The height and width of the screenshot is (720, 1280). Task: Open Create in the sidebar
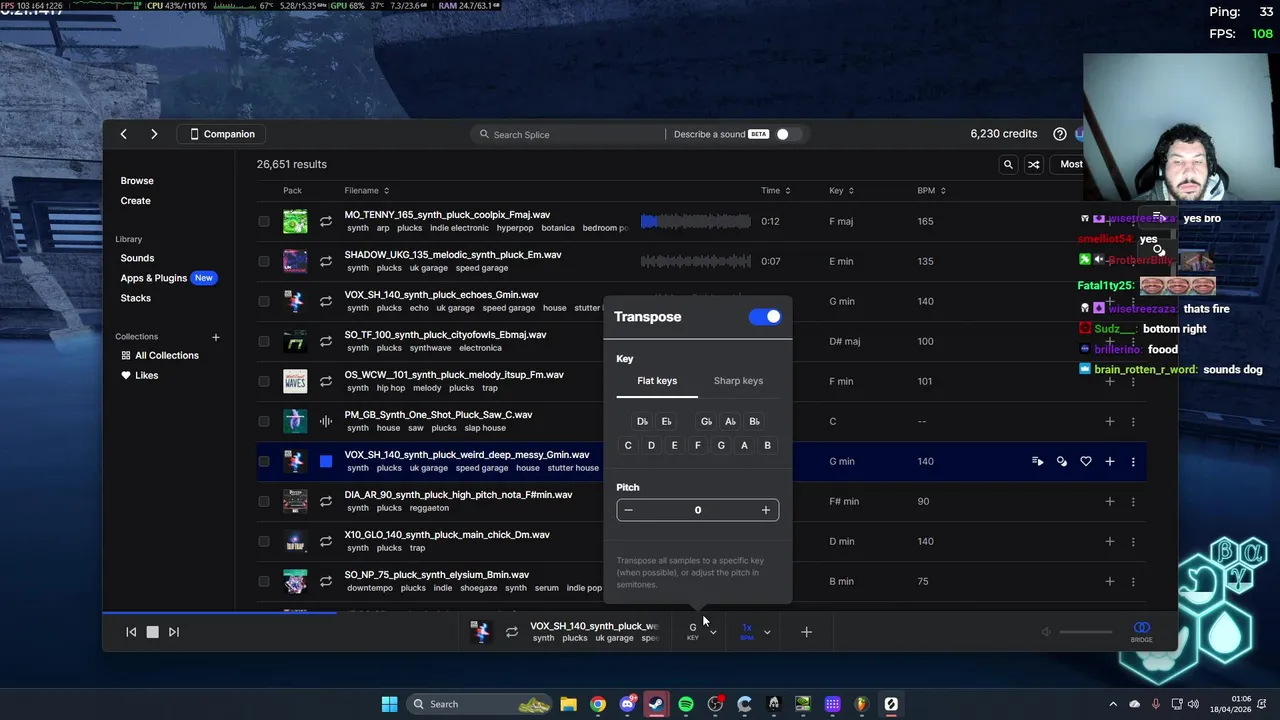136,201
